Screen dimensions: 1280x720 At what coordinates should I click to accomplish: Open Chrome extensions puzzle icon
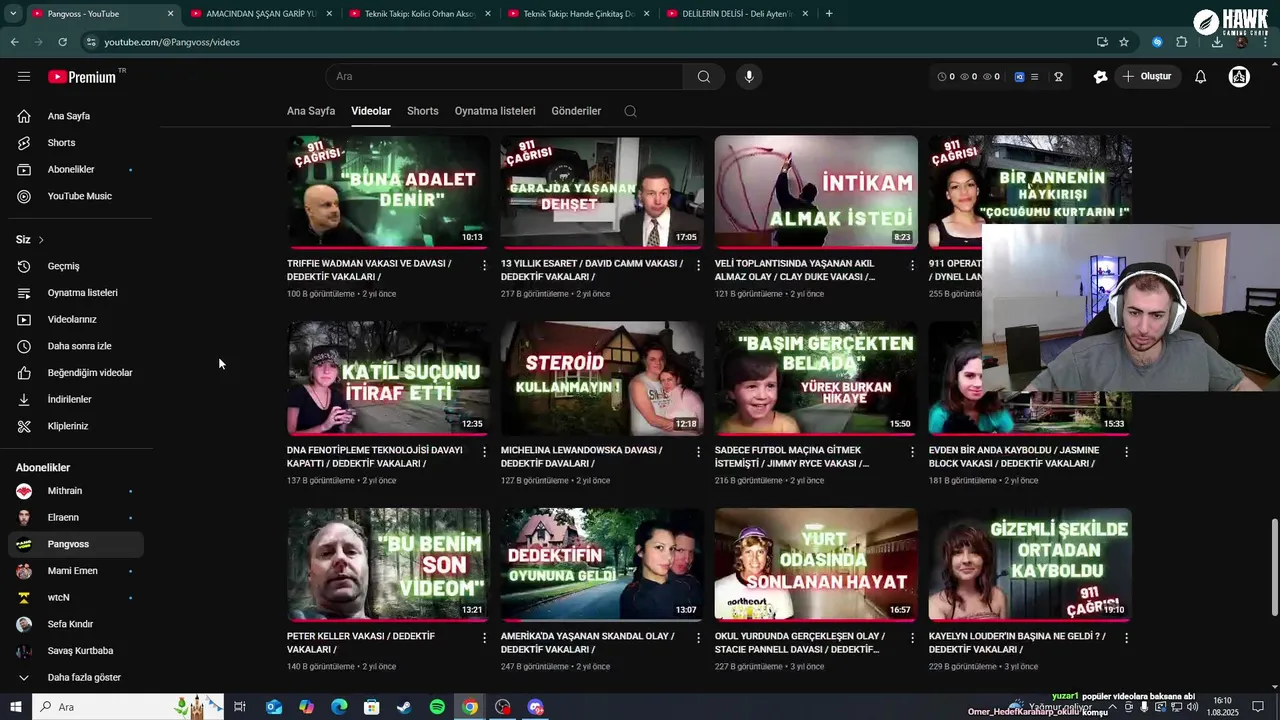point(1181,42)
